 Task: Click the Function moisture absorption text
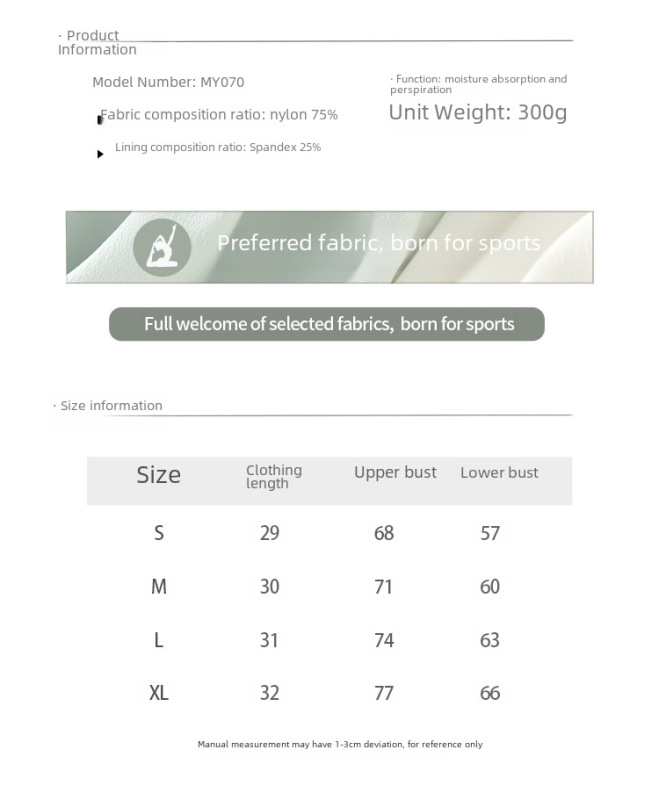click(x=478, y=84)
